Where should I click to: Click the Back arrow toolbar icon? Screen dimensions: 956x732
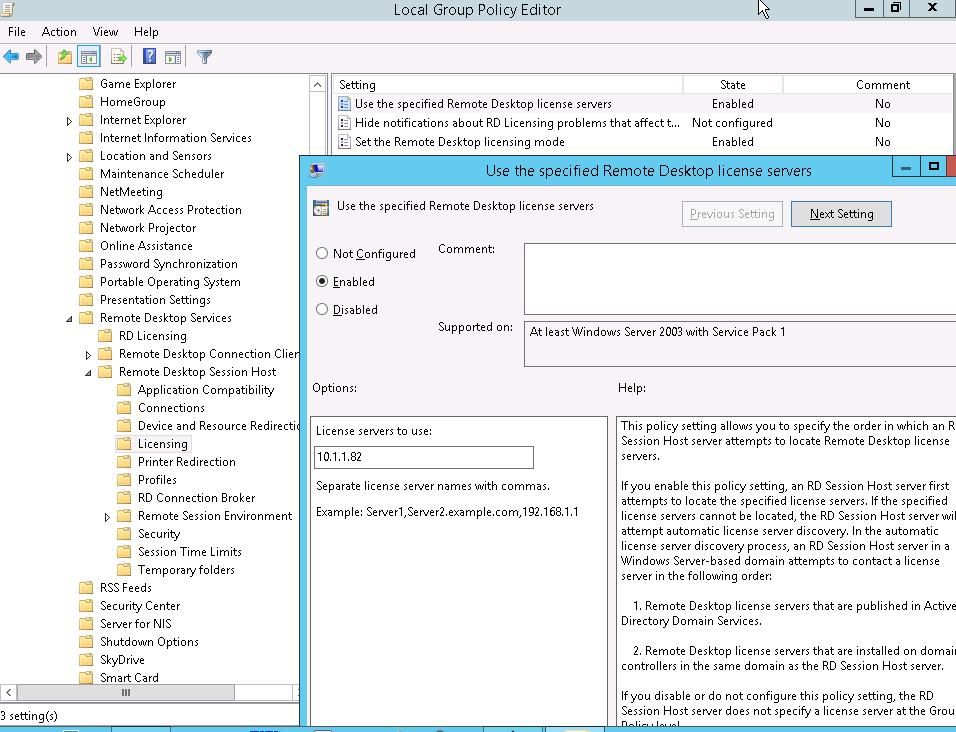(12, 57)
